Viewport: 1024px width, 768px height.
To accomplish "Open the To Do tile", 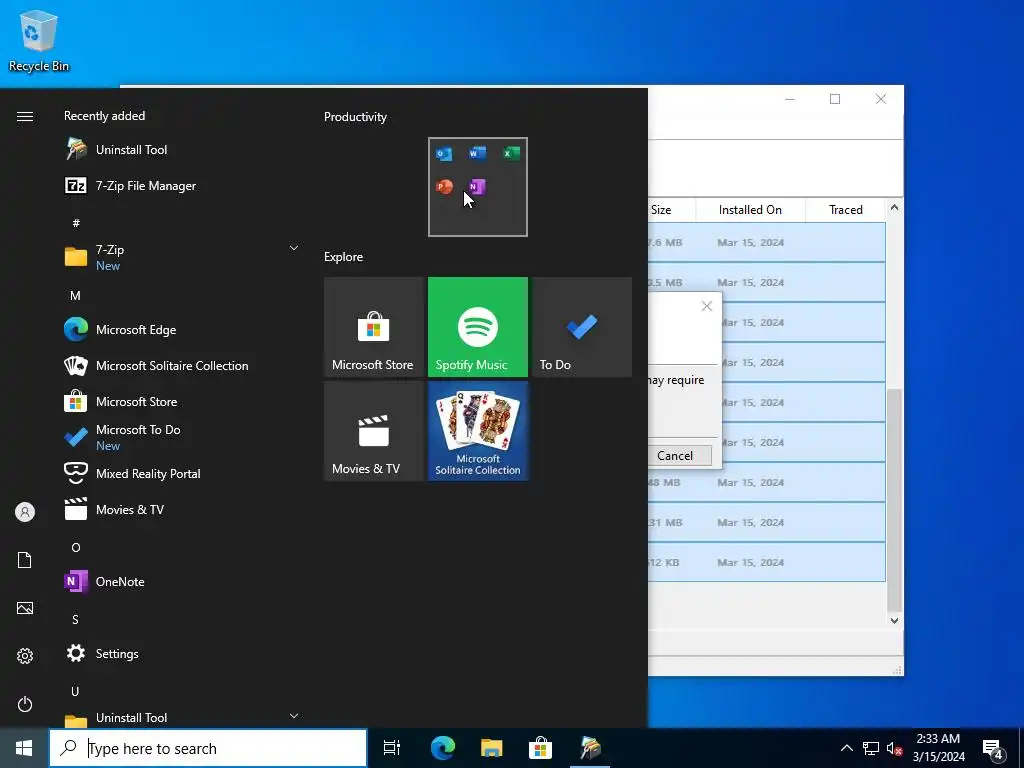I will tap(582, 327).
